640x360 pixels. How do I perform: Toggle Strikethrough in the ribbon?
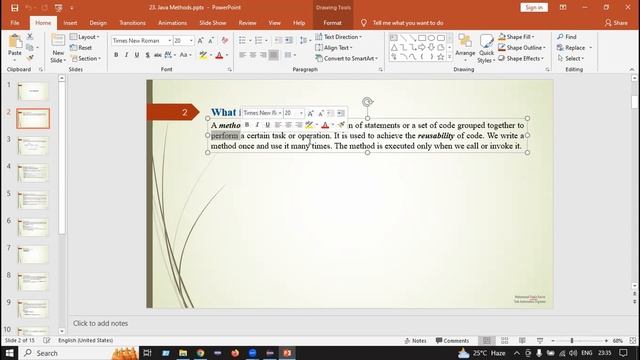(x=158, y=55)
